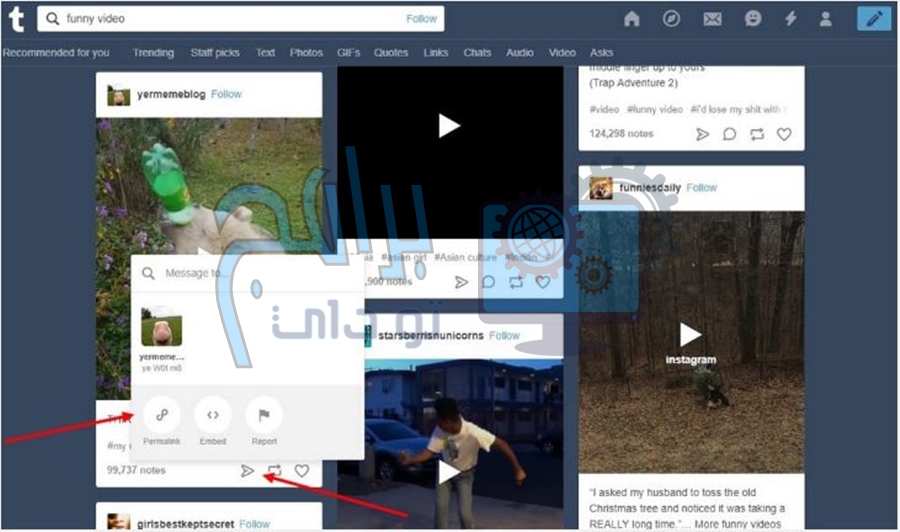
Task: Click the blue pencil compose post button
Action: click(873, 19)
